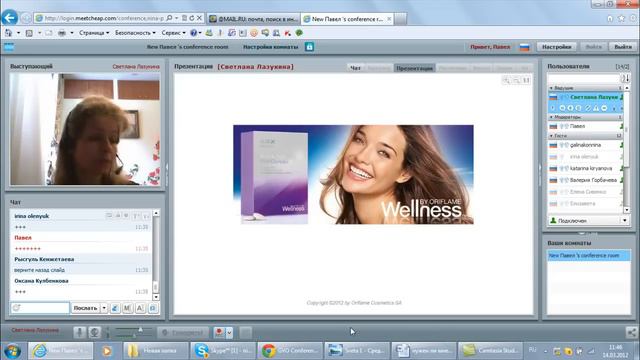Open the Подключен status dropdown
Viewport: 640px width, 360px height.
(x=625, y=220)
